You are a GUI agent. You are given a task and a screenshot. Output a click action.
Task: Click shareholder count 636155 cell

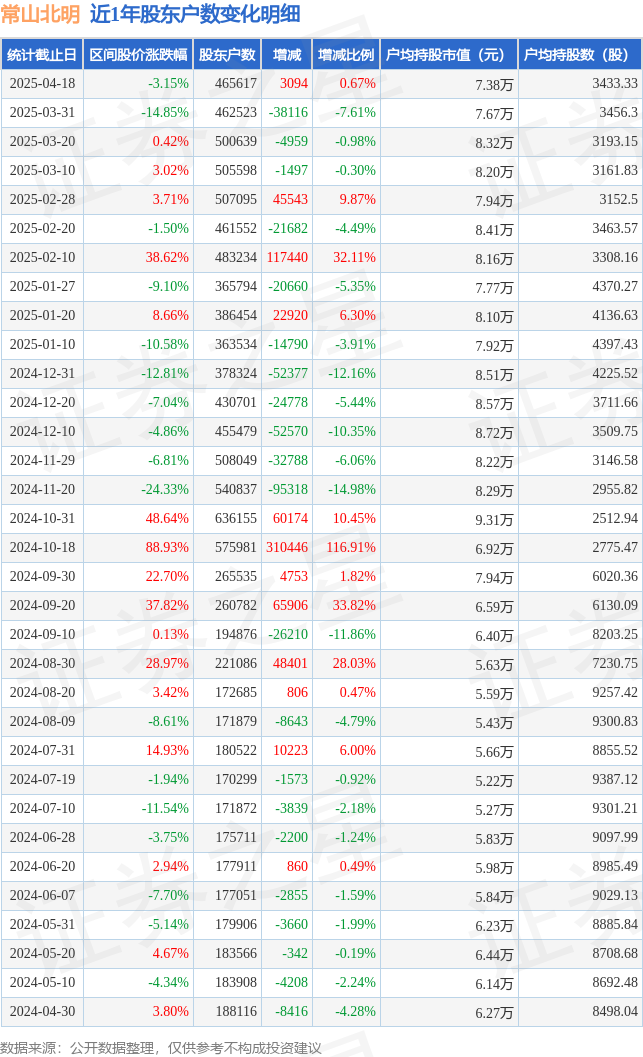coord(236,518)
